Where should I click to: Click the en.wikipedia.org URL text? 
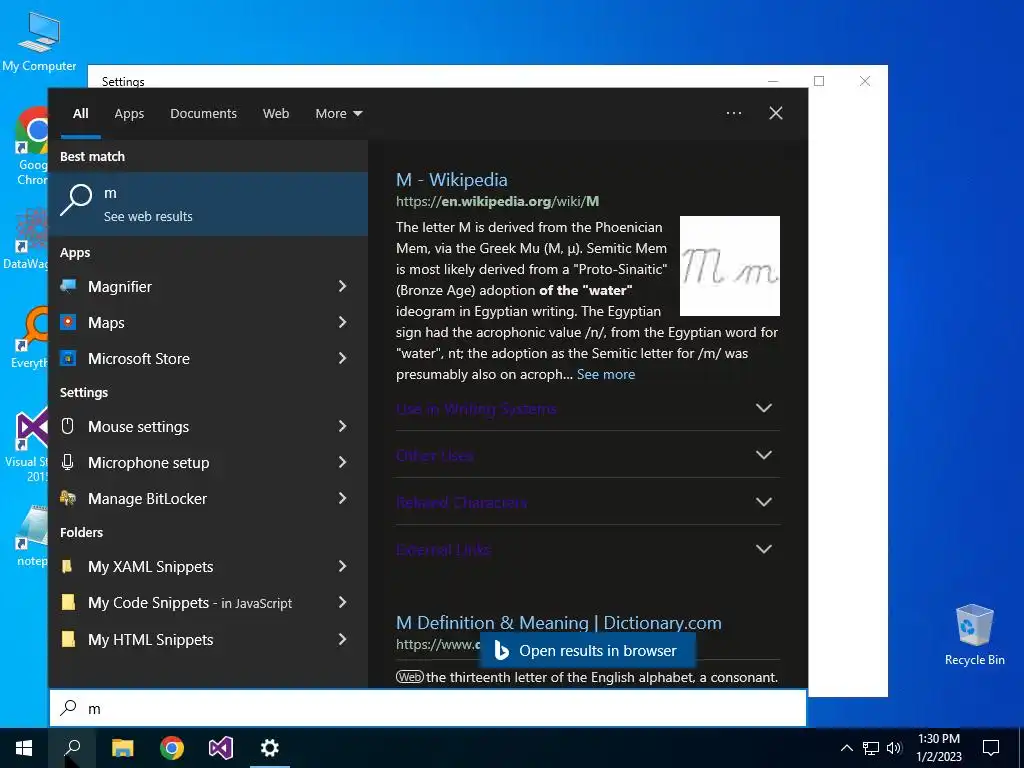pos(498,201)
